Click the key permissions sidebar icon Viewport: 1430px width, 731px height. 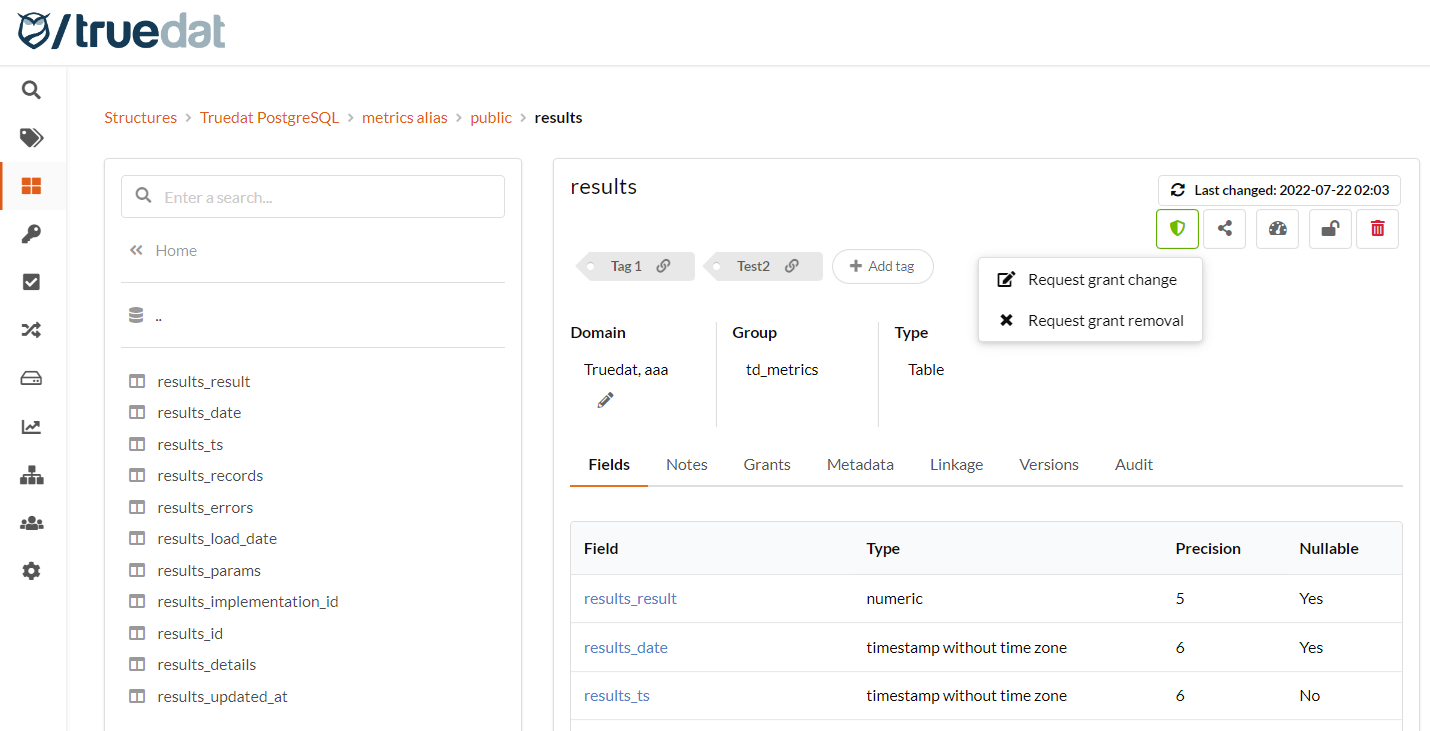[31, 234]
